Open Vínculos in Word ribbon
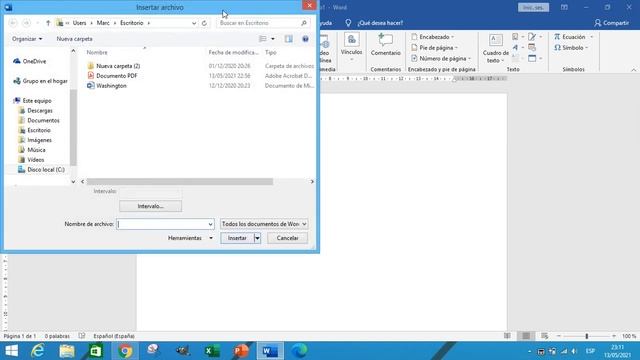 pyautogui.click(x=351, y=48)
